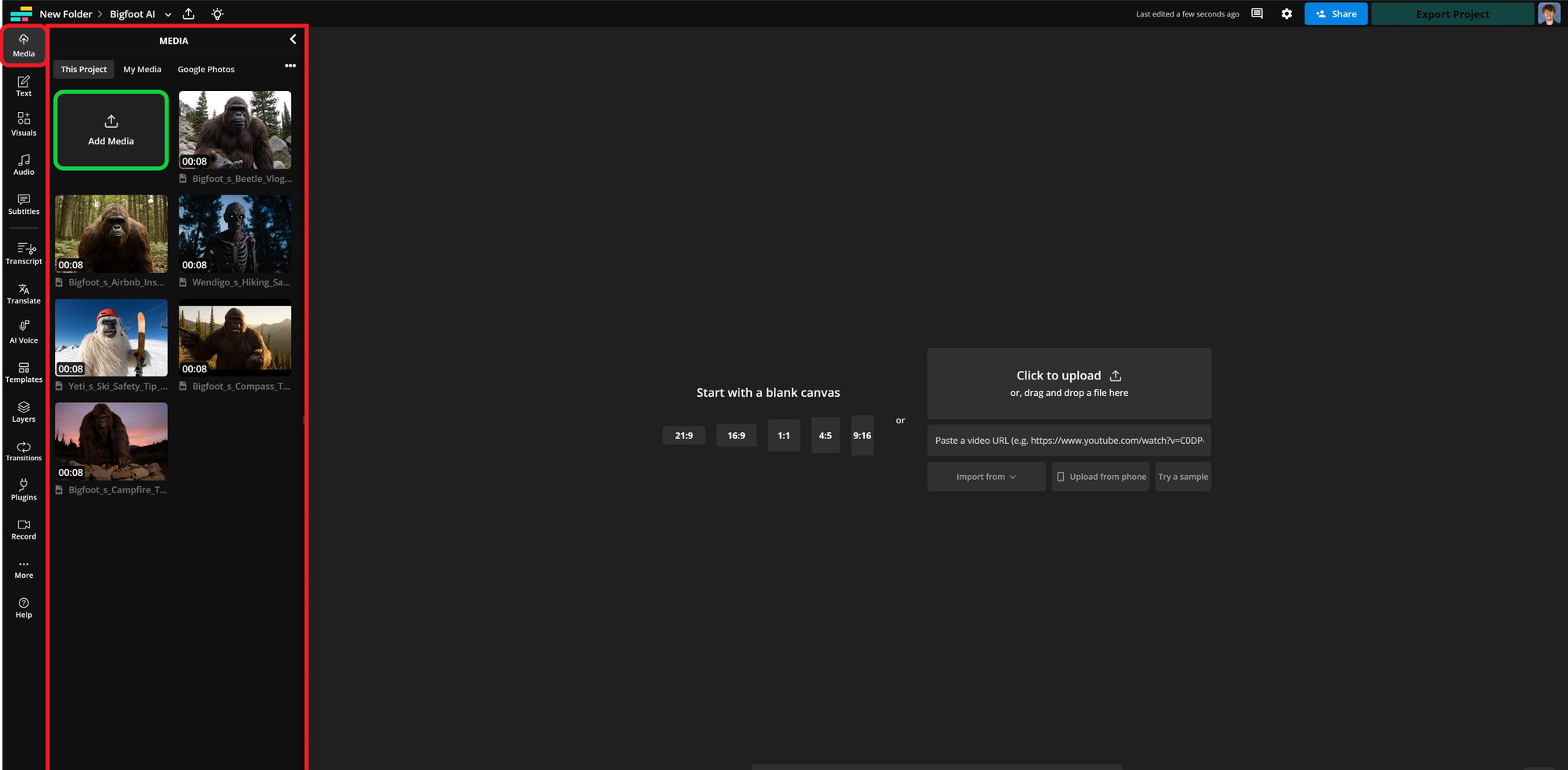Switch to the My Media tab
This screenshot has width=1568, height=770.
142,69
